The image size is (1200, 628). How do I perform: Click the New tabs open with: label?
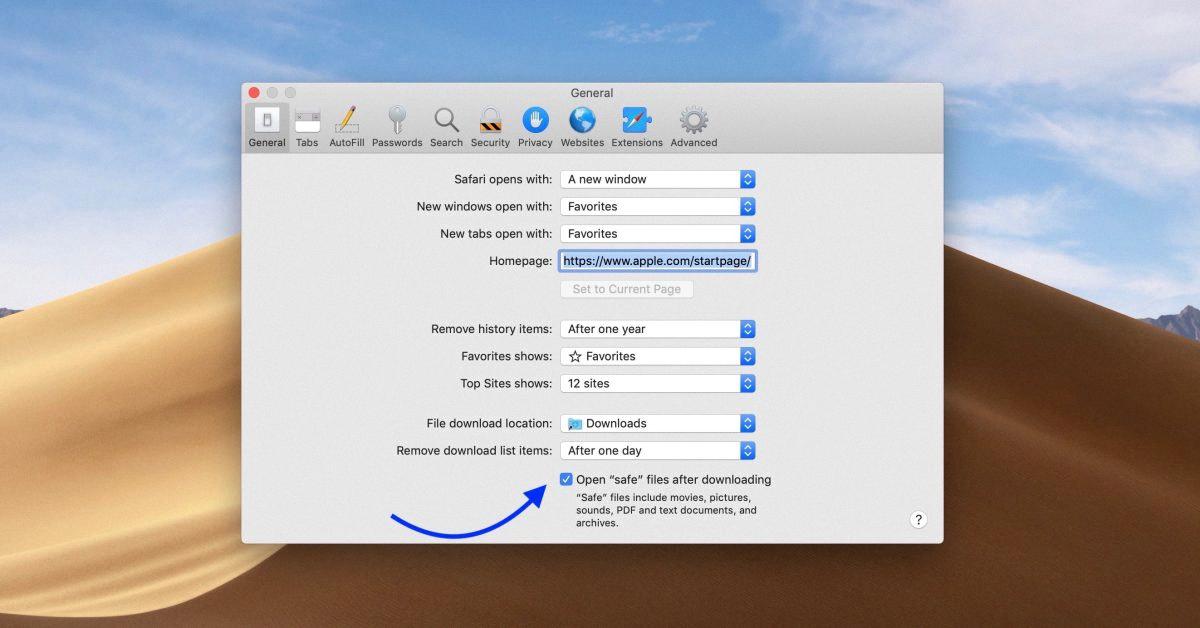[496, 234]
